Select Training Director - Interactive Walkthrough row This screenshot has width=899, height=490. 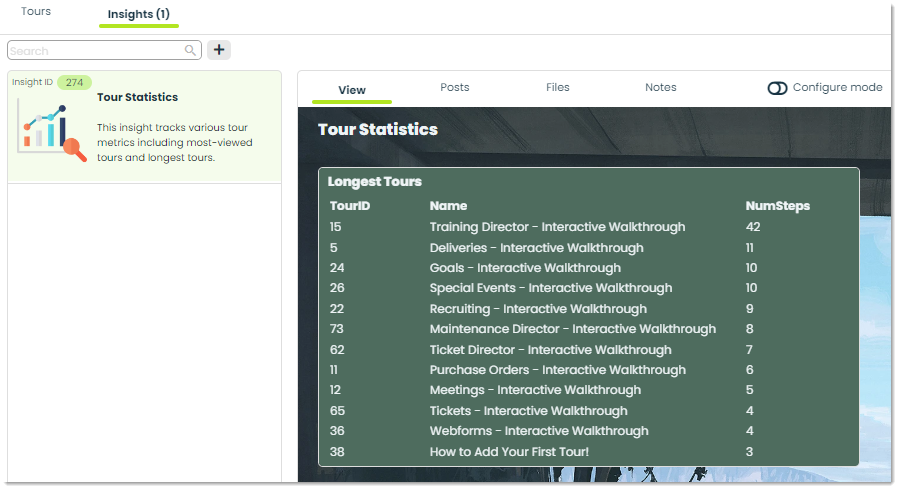(588, 227)
